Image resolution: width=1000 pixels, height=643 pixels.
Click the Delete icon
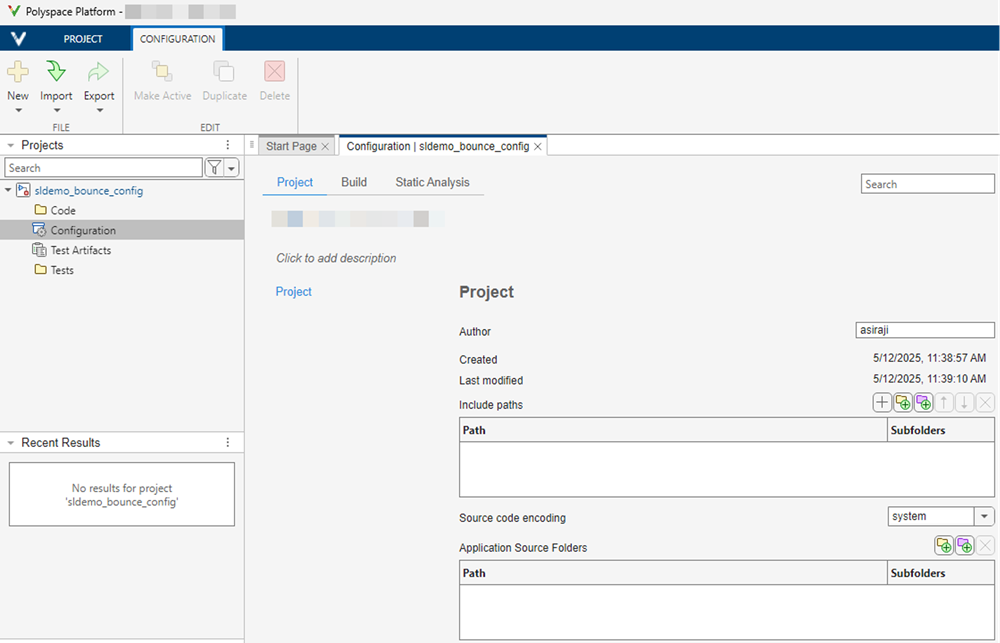[x=275, y=71]
